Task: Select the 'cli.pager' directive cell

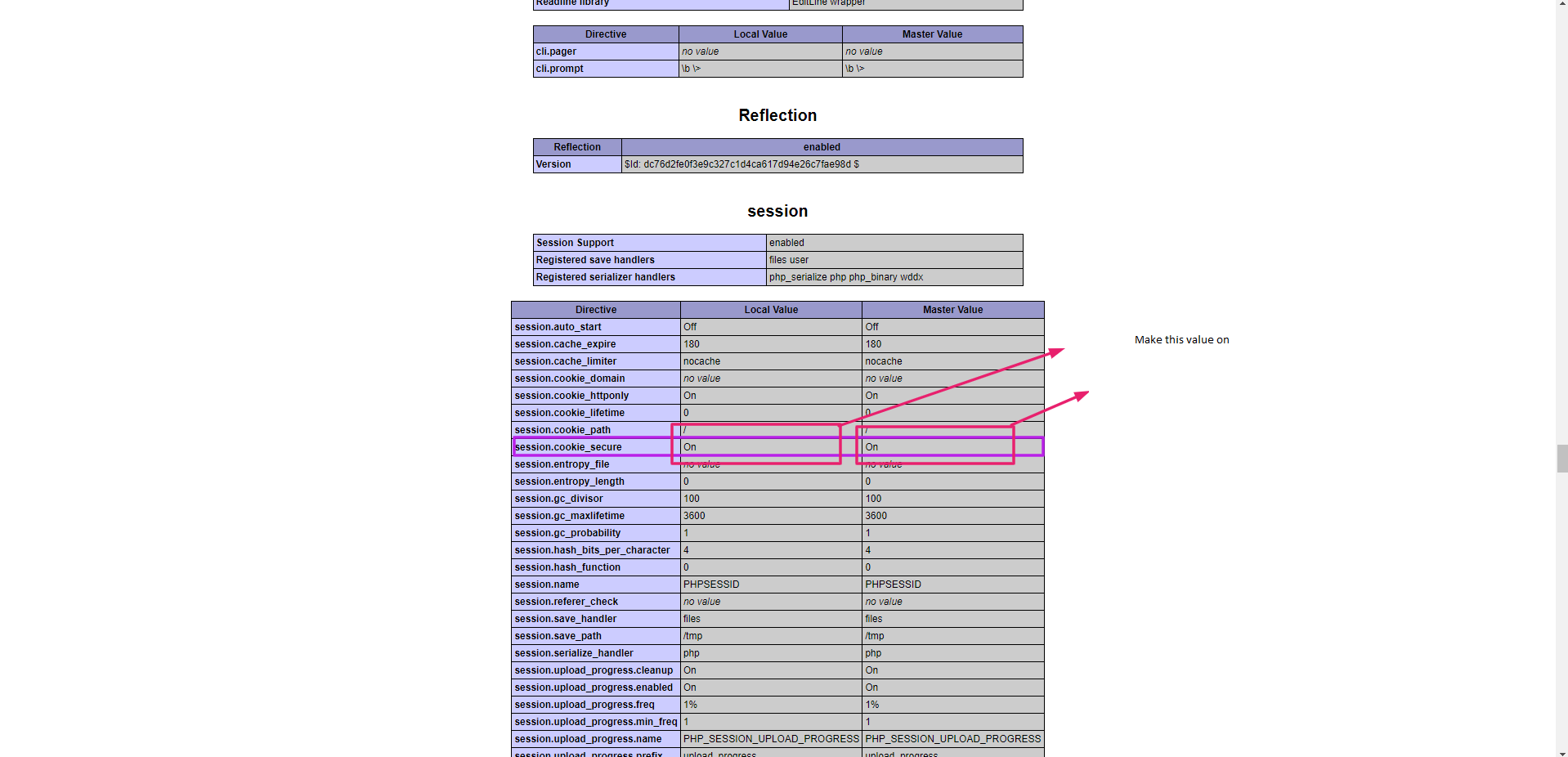Action: pyautogui.click(x=606, y=52)
